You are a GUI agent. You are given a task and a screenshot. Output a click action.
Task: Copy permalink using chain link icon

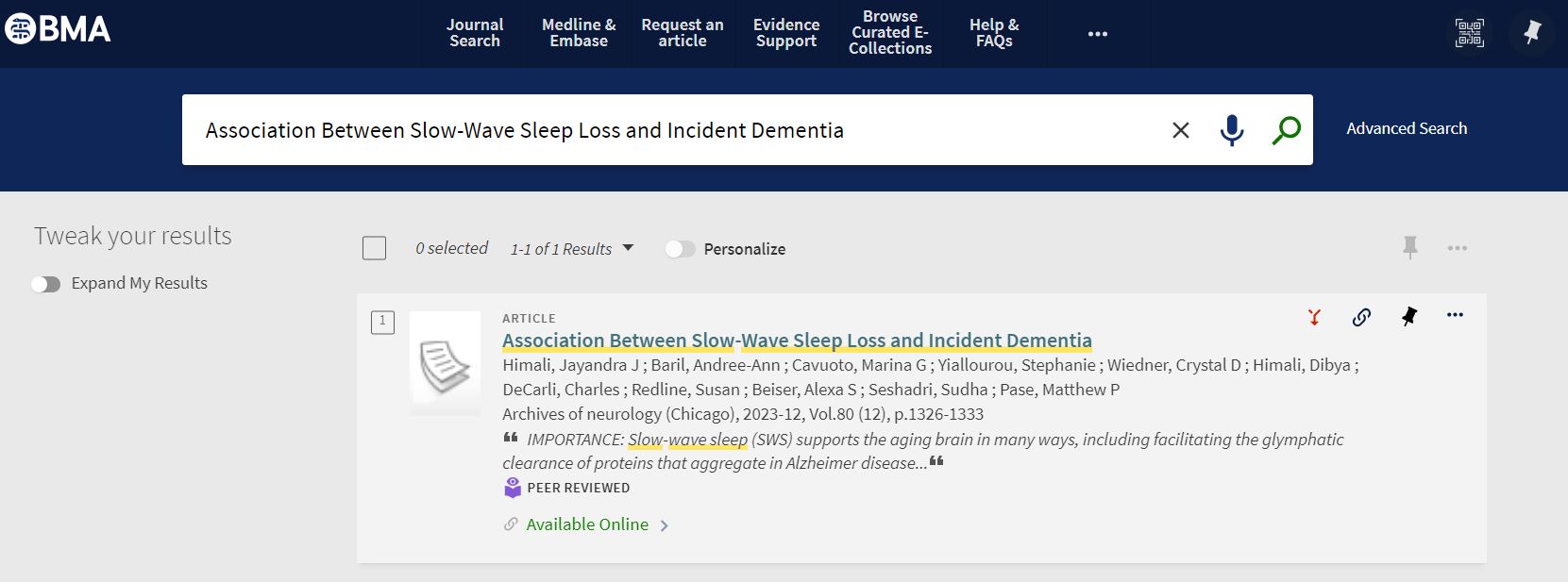1361,317
